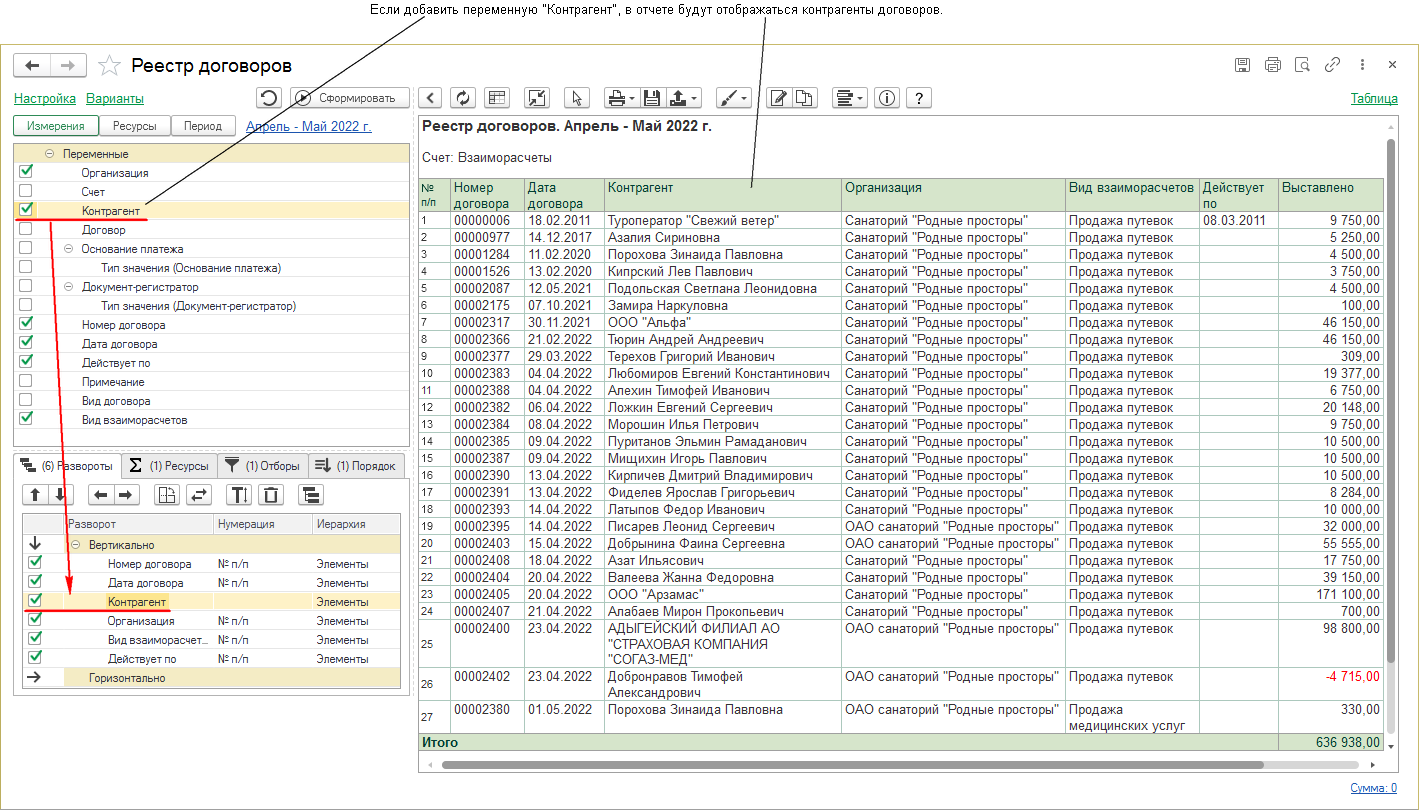The height and width of the screenshot is (810, 1419).
Task: Click the refresh report icon in toolbar
Action: 462,97
